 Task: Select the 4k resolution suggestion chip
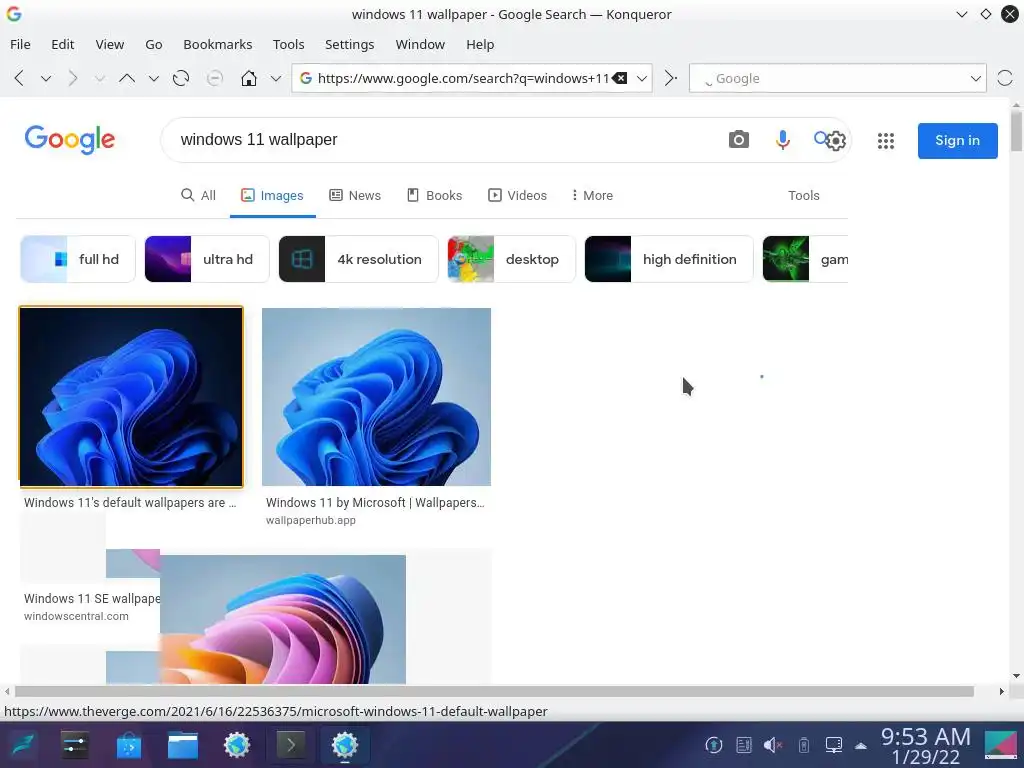coord(358,259)
